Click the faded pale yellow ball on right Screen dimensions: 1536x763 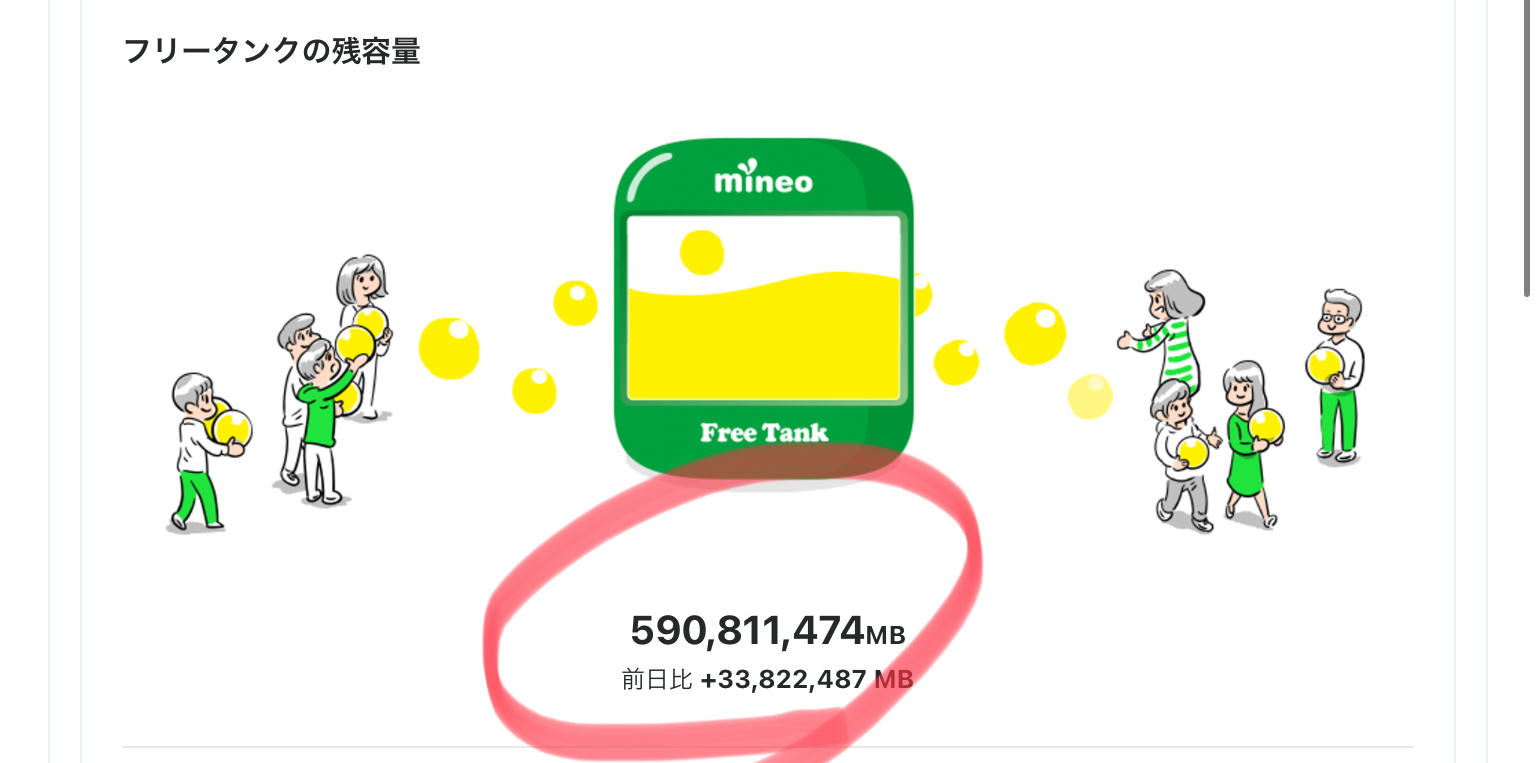pyautogui.click(x=1090, y=396)
